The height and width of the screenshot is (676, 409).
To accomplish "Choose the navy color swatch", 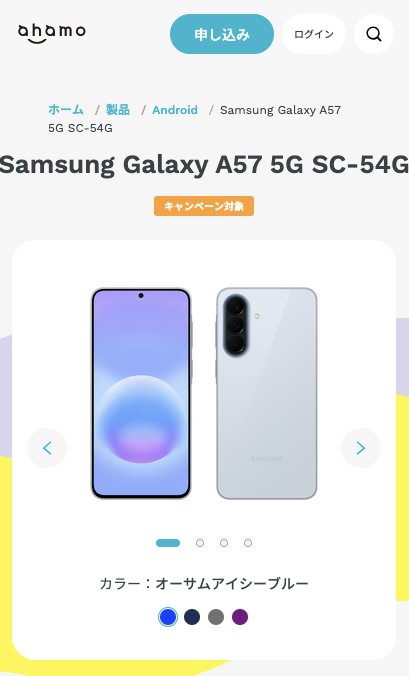I will (x=192, y=617).
